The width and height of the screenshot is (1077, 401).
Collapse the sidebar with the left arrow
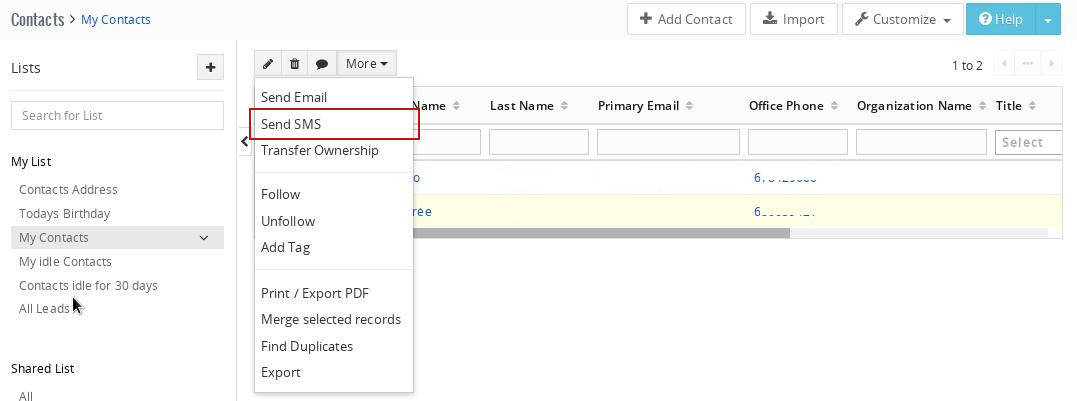pos(245,142)
